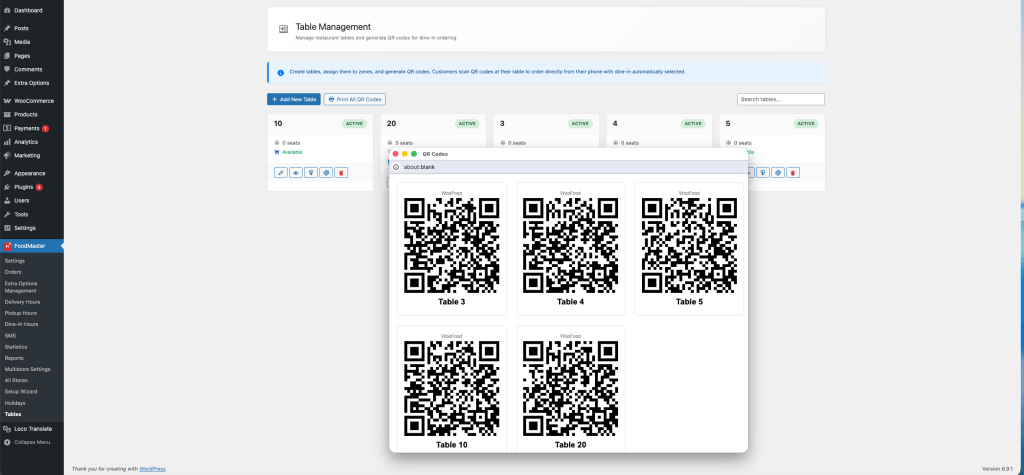Click the Tools wrench icon in sidebar
Image resolution: width=1024 pixels, height=475 pixels.
click(7, 214)
